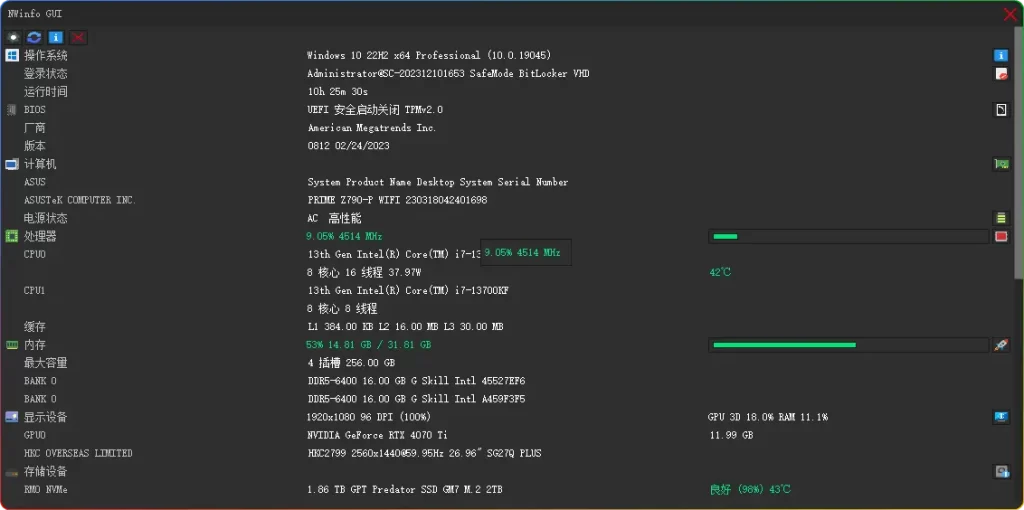Click the monitor icon beside 计算机
Screen dimensions: 1024x510
pos(12,164)
